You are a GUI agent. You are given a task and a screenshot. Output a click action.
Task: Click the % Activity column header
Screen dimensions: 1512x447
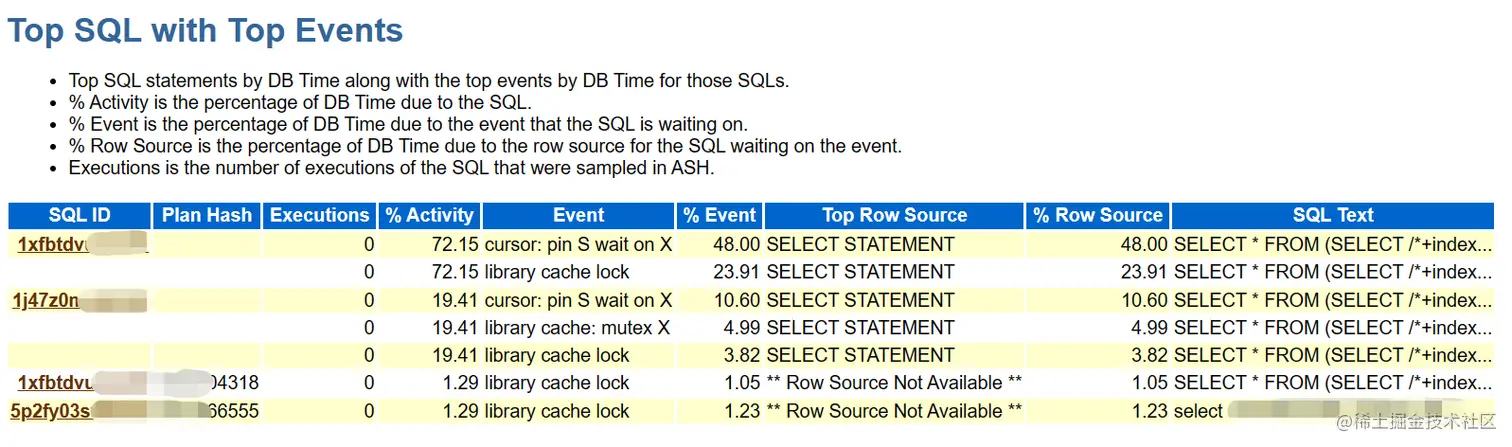pos(429,215)
